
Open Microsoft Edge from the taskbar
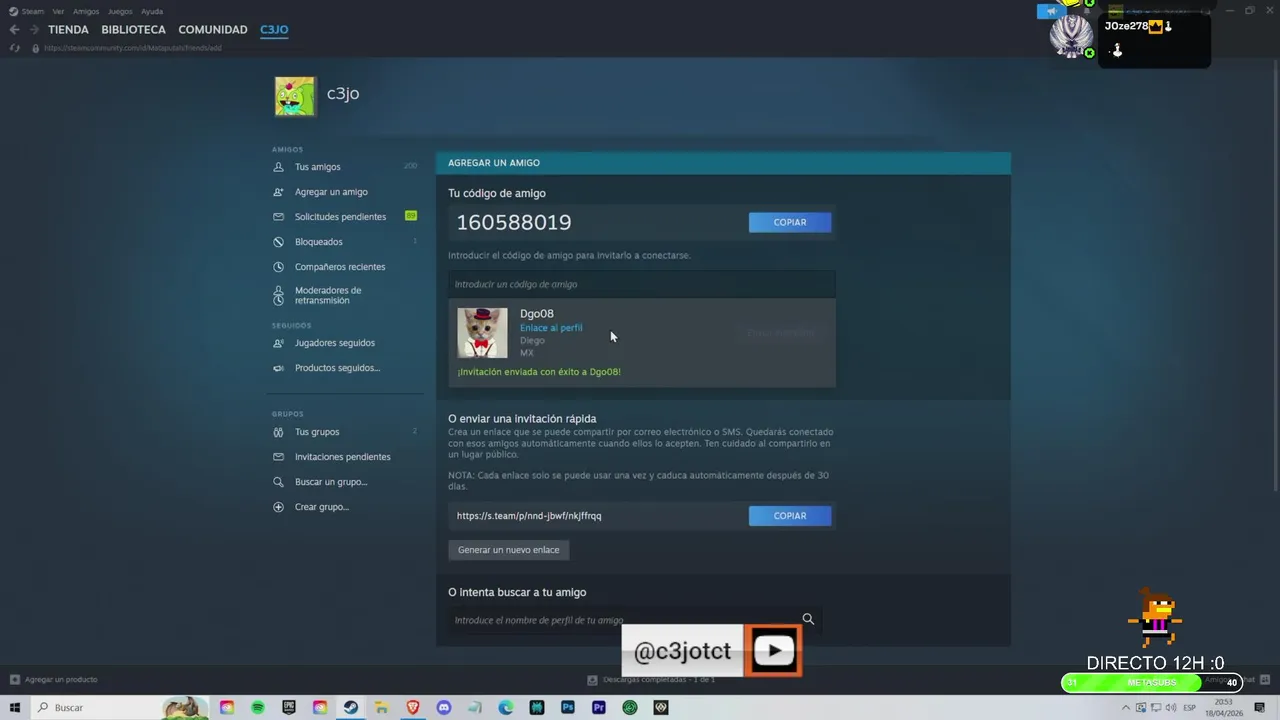tap(506, 708)
